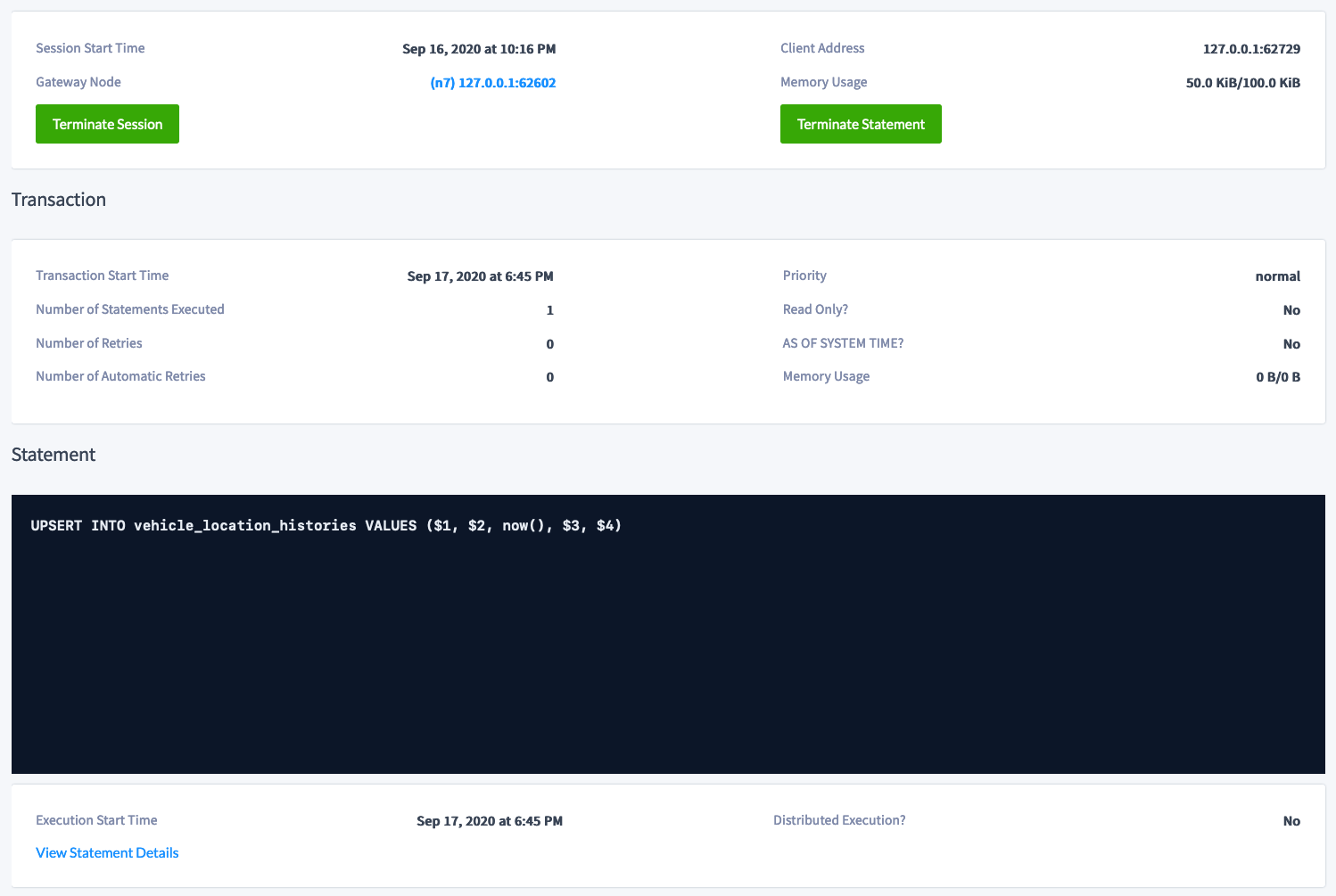The height and width of the screenshot is (896, 1336).
Task: Click the Number of Retries value
Action: (549, 343)
